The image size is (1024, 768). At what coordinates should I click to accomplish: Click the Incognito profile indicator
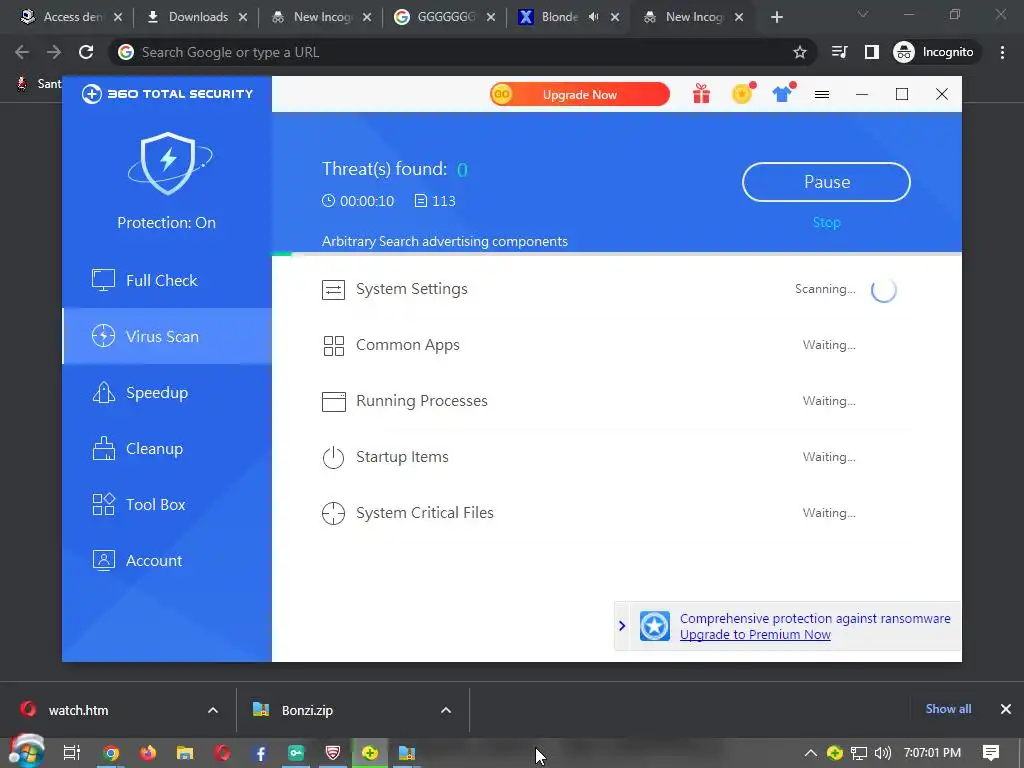934,52
